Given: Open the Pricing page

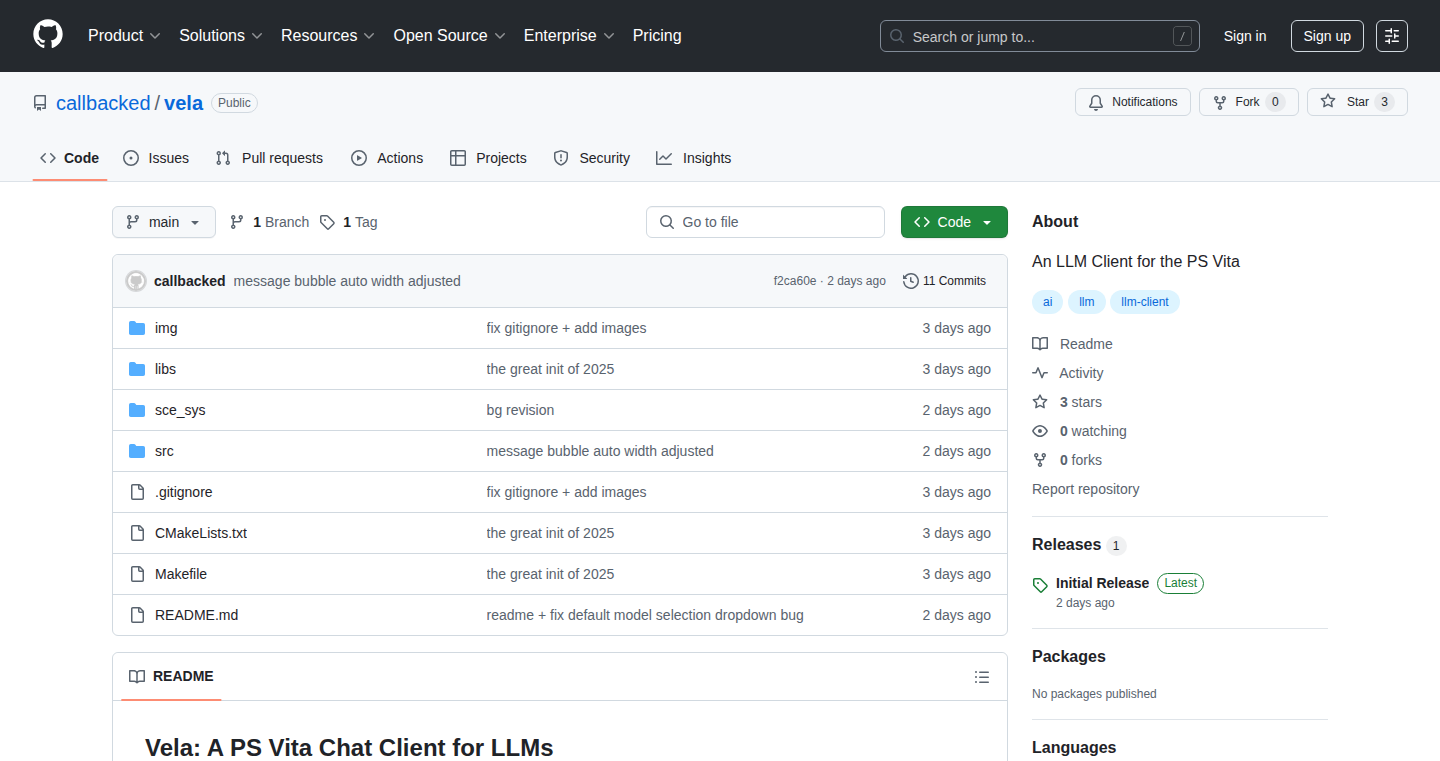Looking at the screenshot, I should click(657, 36).
